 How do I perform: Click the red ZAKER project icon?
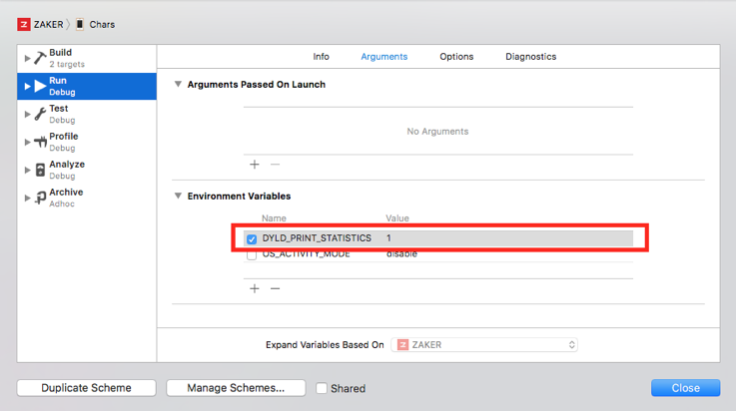[24, 24]
